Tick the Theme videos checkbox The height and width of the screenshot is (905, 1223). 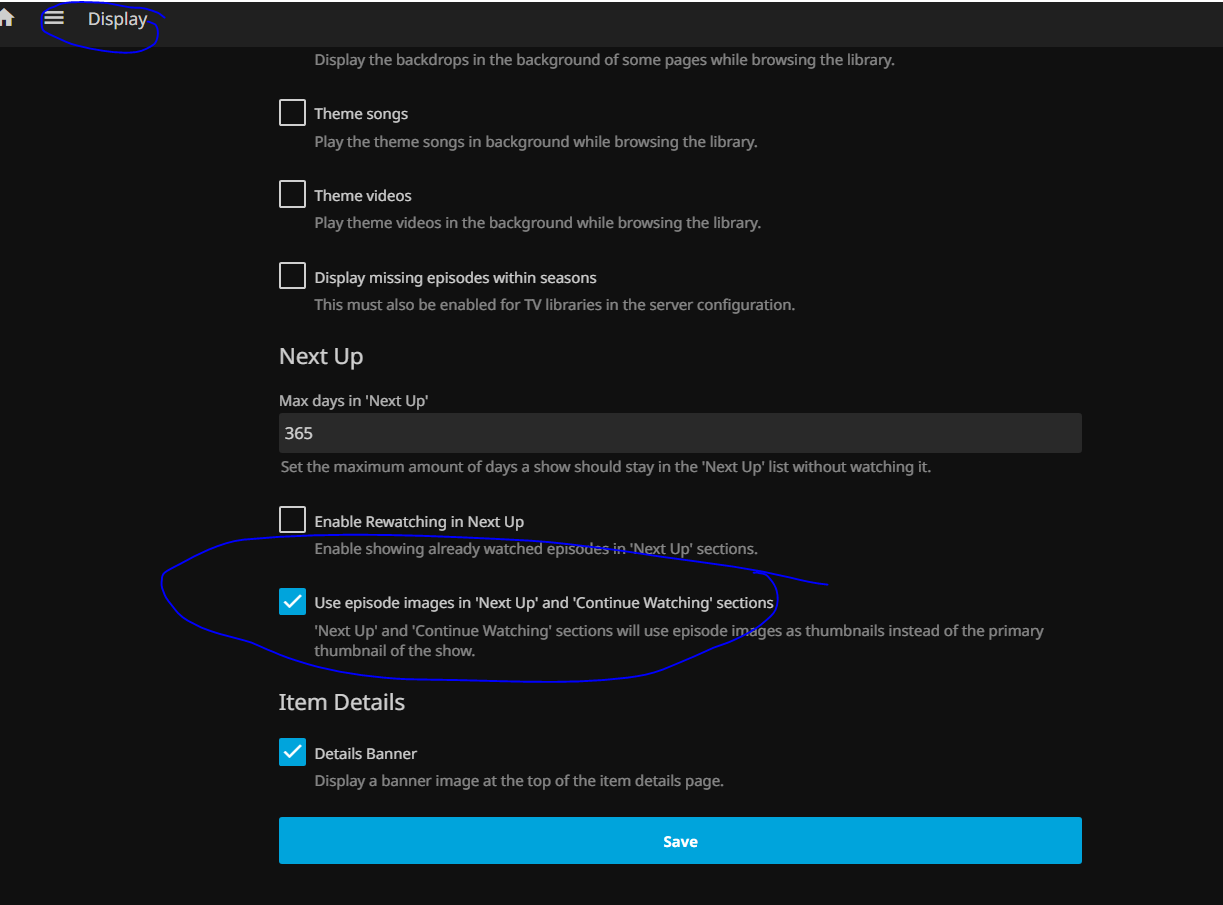[292, 195]
